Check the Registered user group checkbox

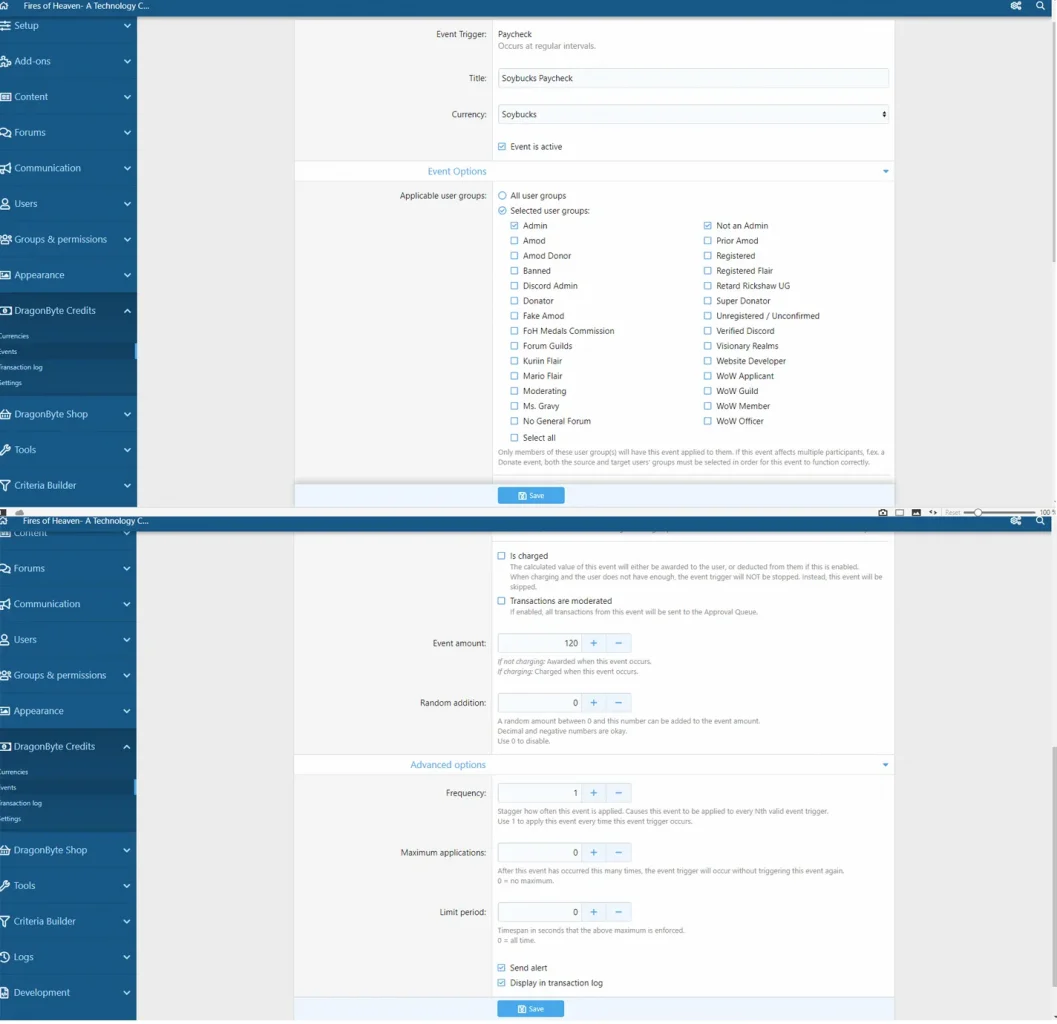(x=708, y=256)
